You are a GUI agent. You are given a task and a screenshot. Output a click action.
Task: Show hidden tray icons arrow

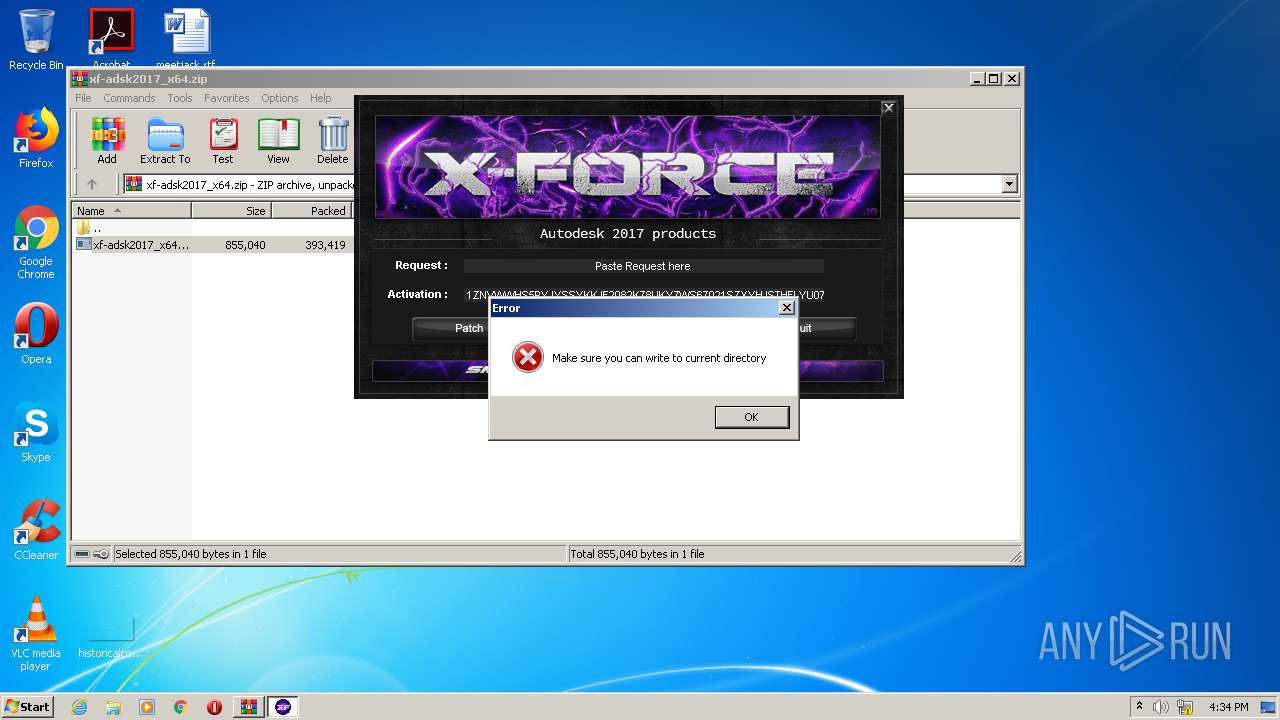[1139, 707]
